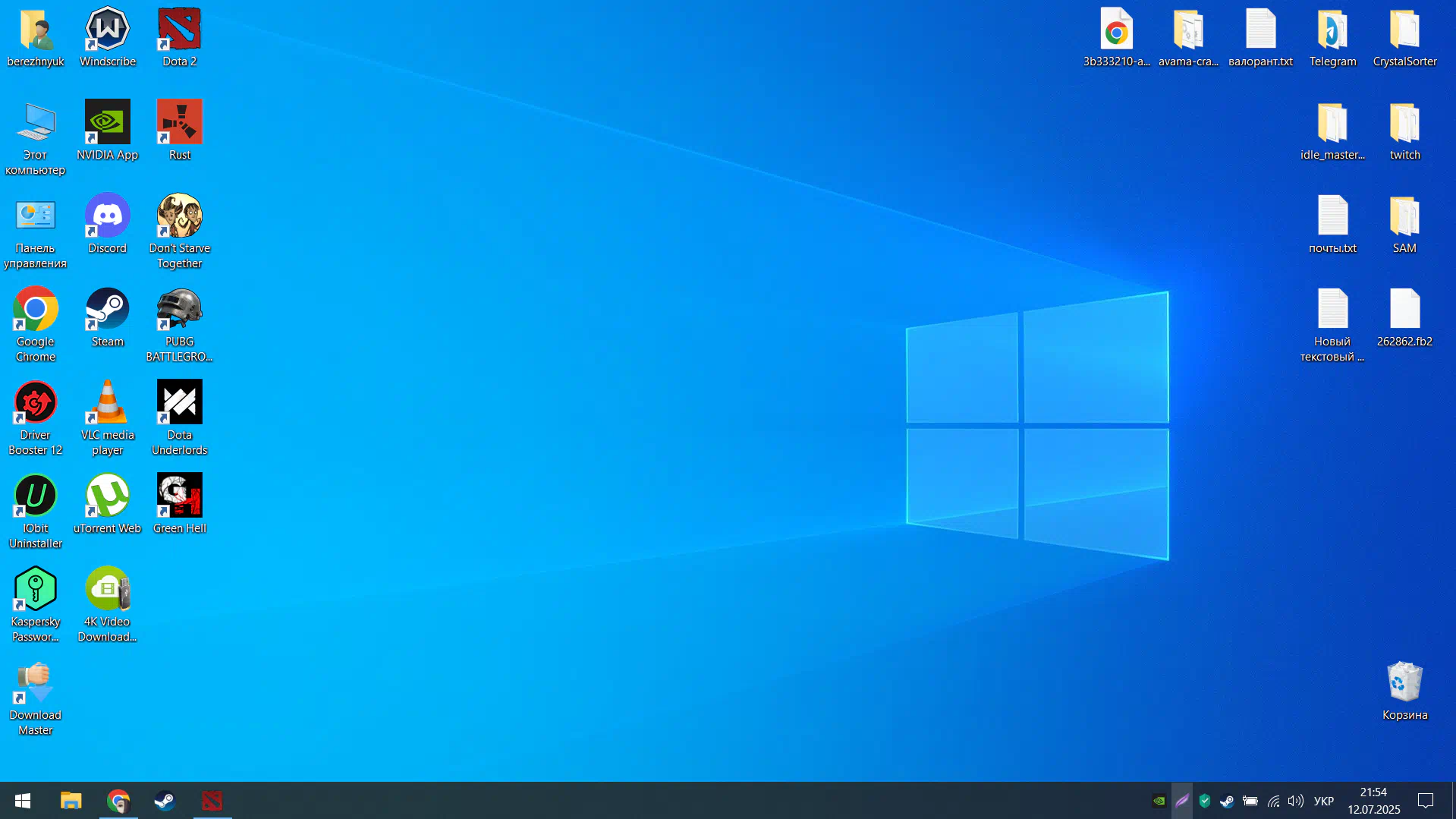Click the battery status tray icon
The width and height of the screenshot is (1456, 819).
point(1250,801)
